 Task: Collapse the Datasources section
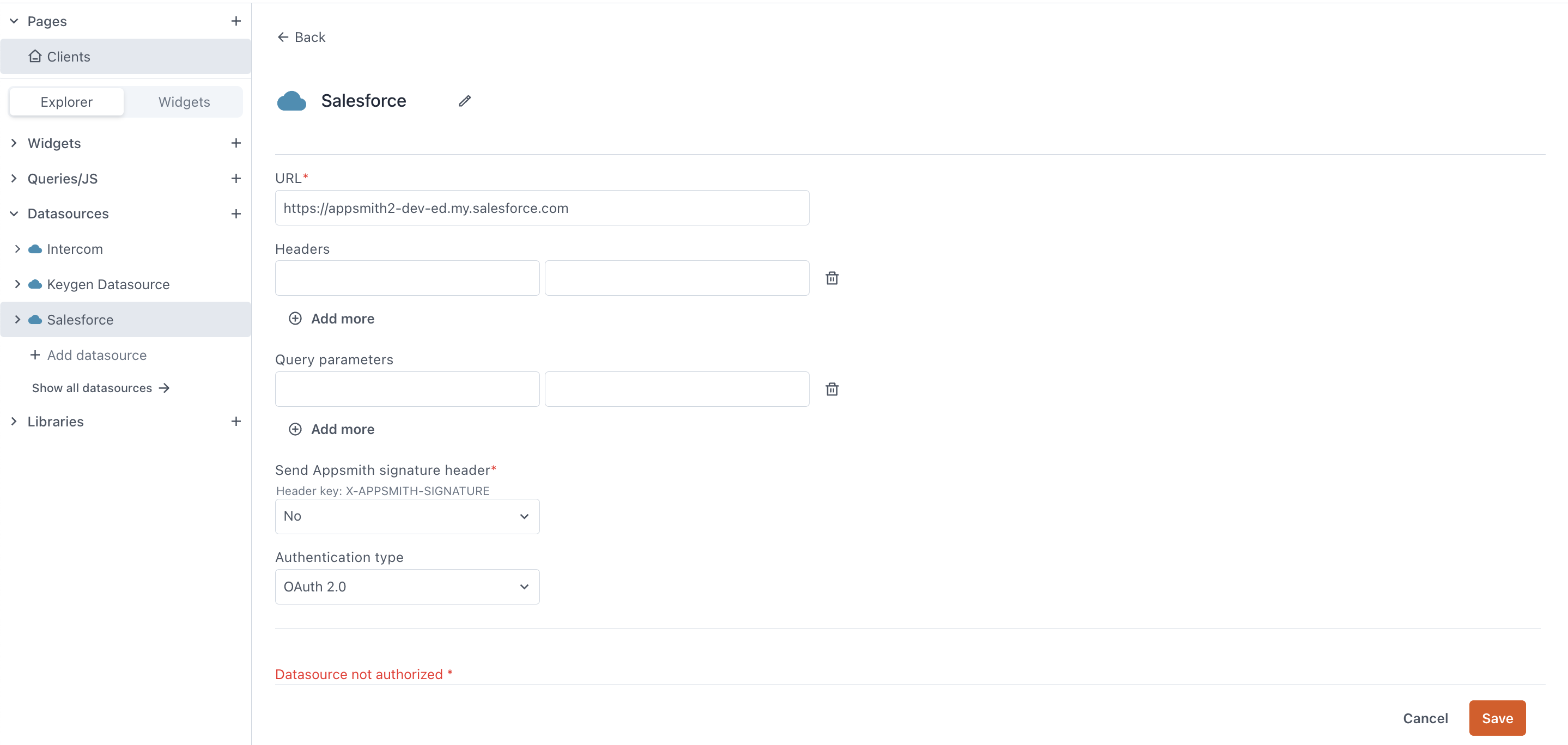(14, 213)
